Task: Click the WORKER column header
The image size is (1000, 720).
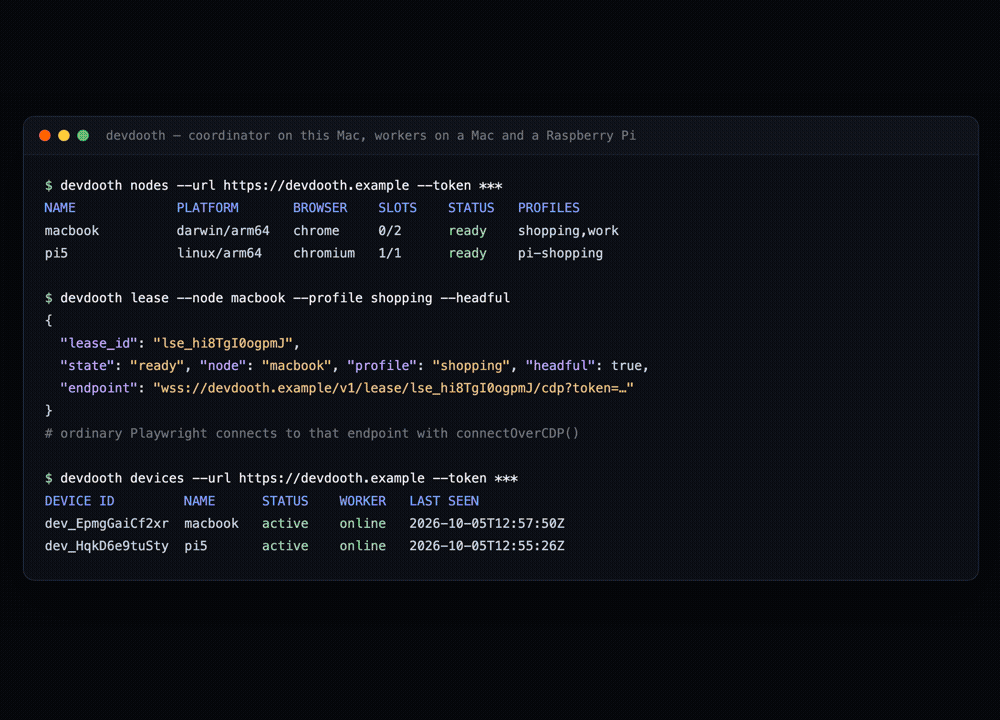Action: click(x=362, y=501)
